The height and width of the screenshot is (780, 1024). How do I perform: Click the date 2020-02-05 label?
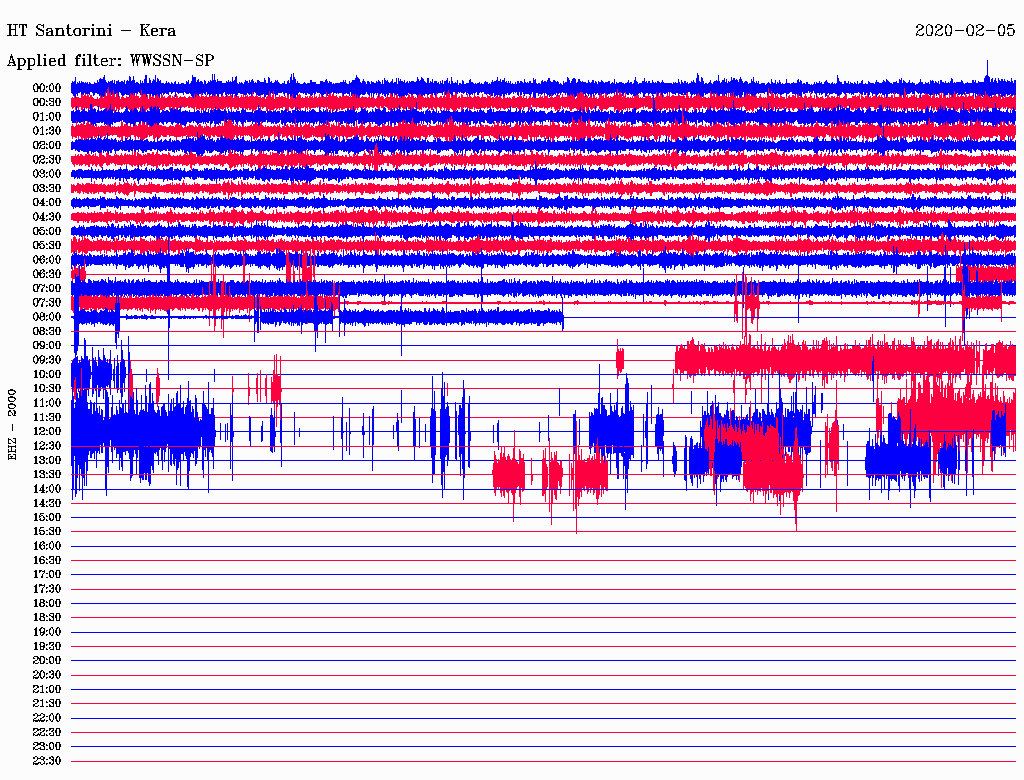tap(964, 30)
